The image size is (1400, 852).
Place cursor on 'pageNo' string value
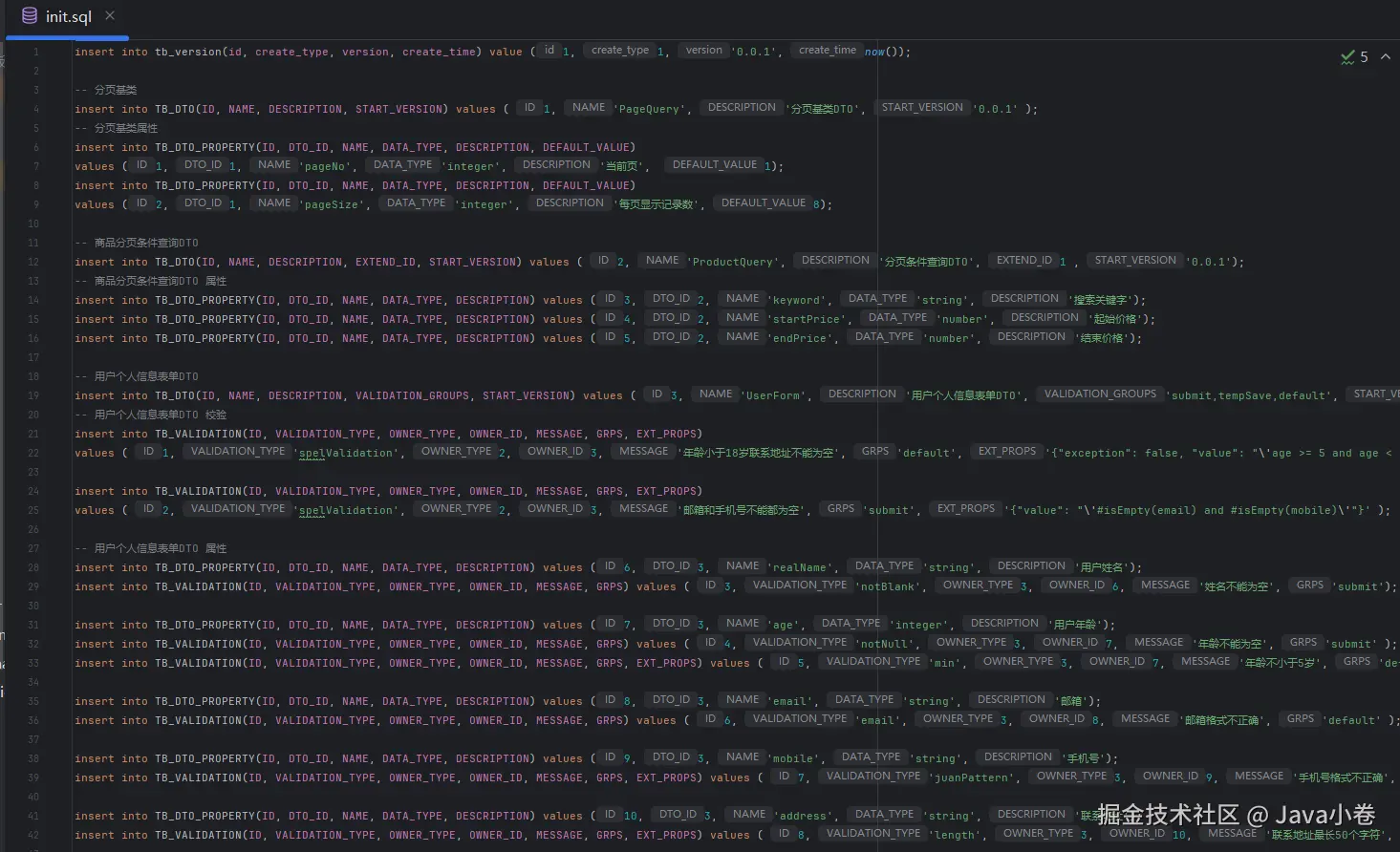pos(326,166)
